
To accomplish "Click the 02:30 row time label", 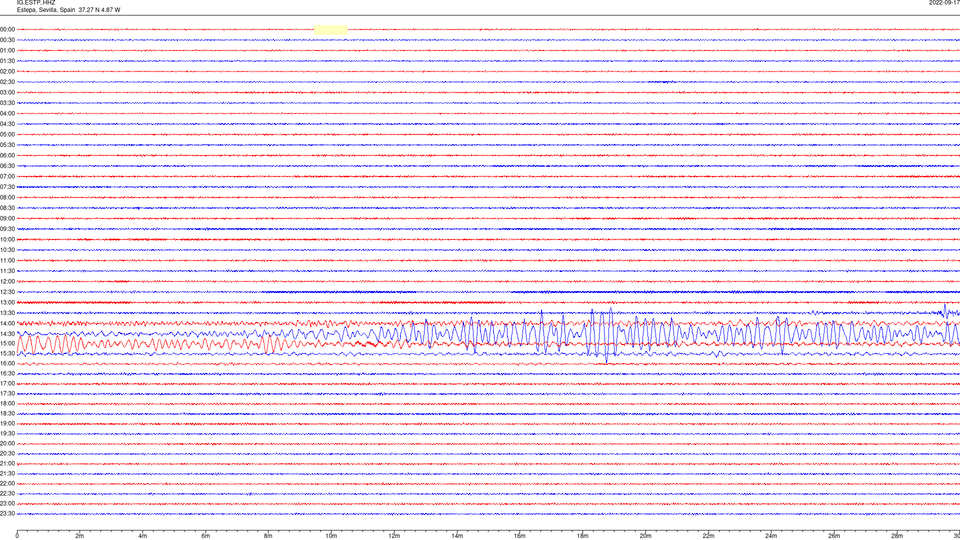I will [x=7, y=82].
